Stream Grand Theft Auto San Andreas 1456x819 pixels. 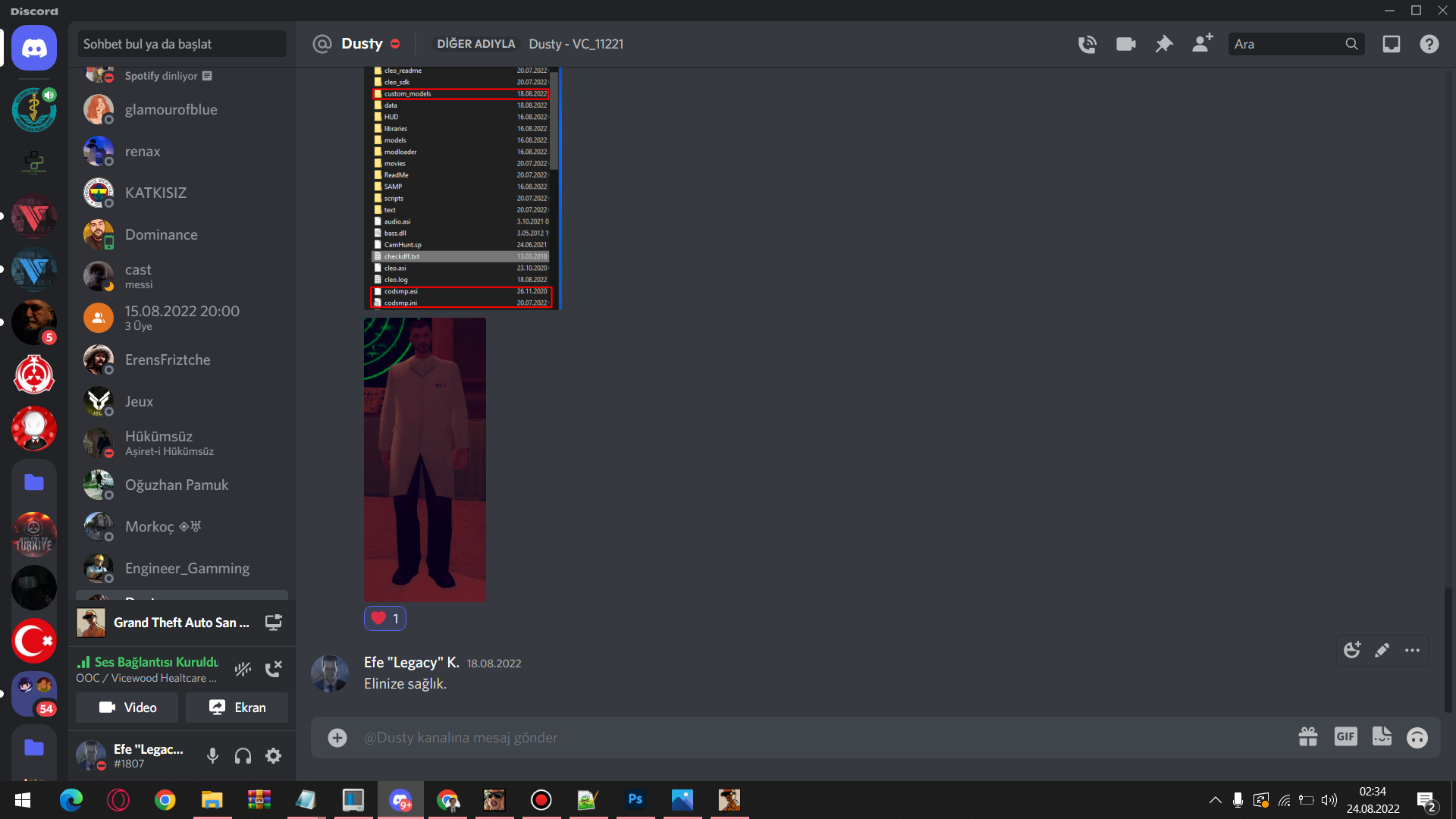[x=273, y=623]
